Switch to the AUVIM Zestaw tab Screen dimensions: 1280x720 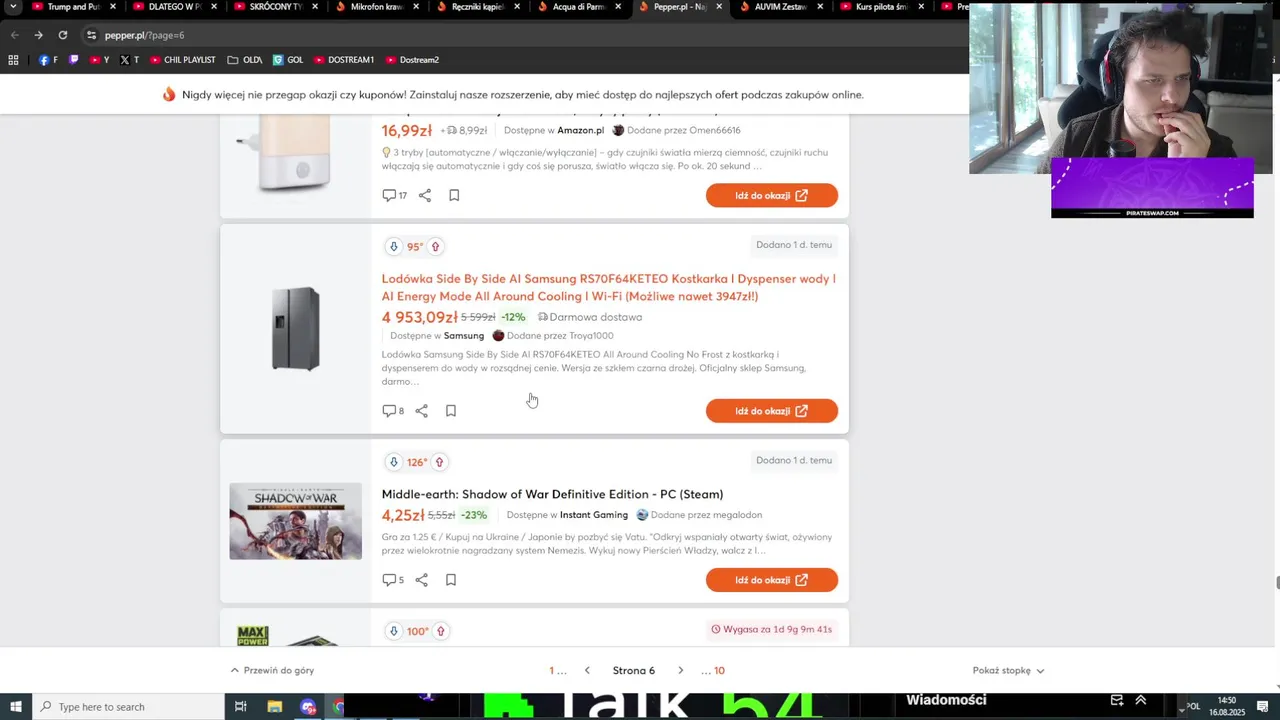point(781,7)
